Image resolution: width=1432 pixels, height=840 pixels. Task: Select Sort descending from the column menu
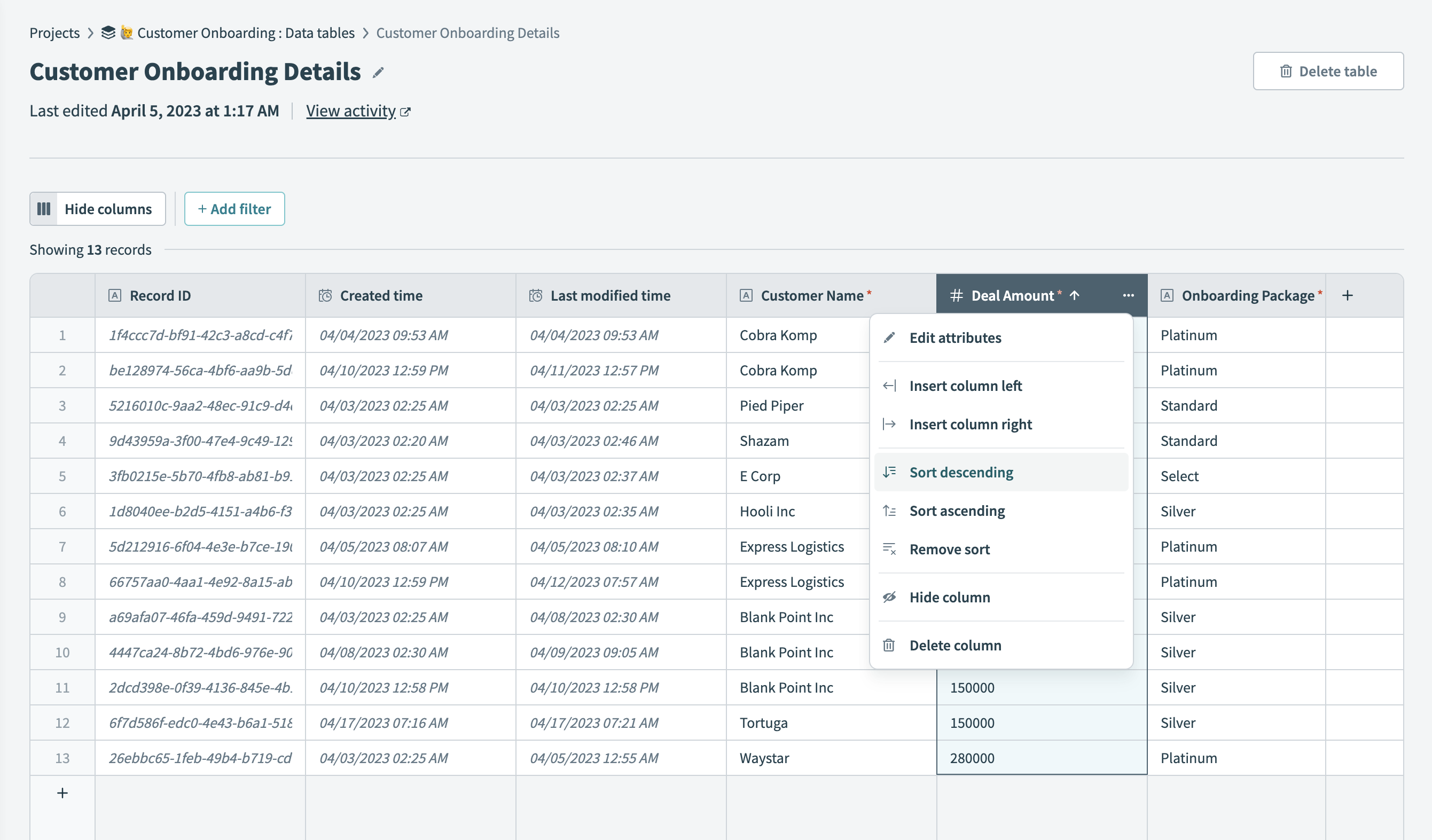click(961, 472)
